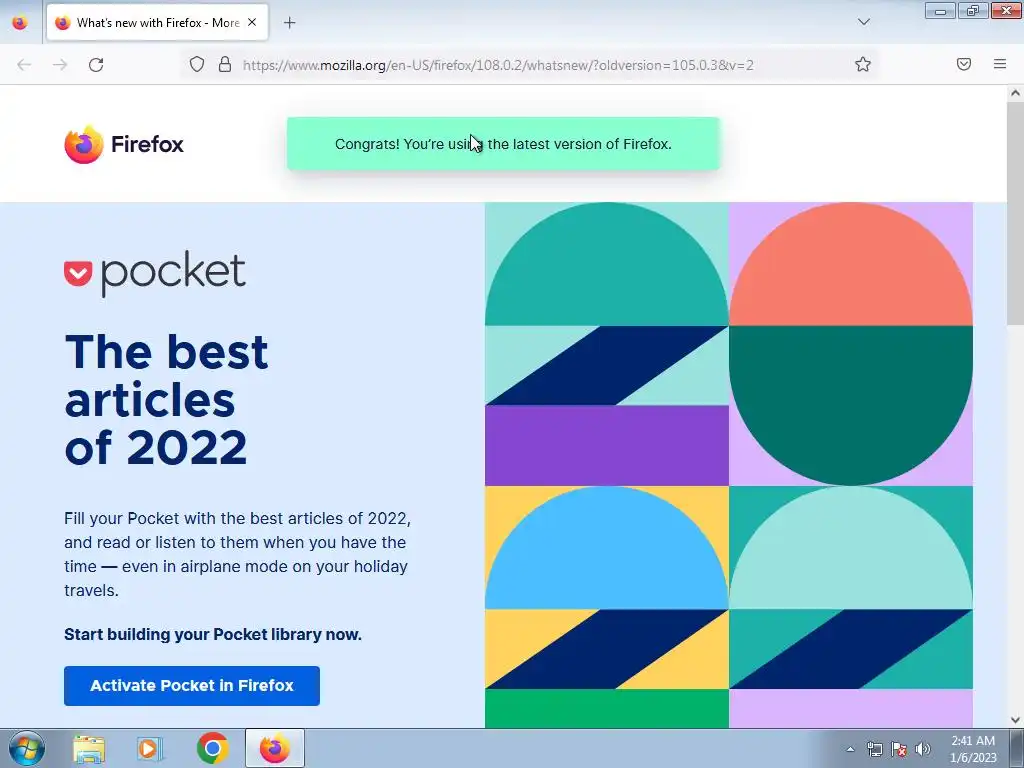Click the Pocket logo on page
Screen dimensions: 1024x768
[x=155, y=273]
